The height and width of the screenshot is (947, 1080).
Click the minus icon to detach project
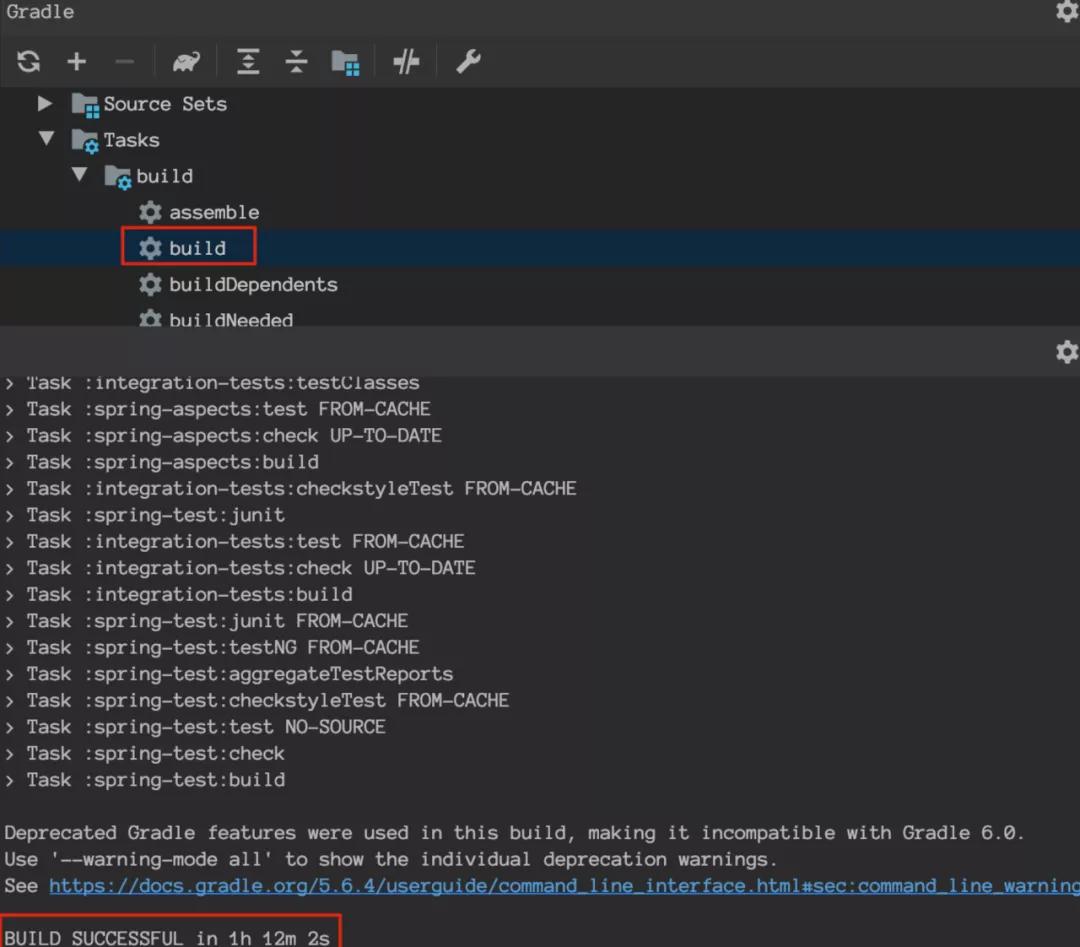click(124, 62)
